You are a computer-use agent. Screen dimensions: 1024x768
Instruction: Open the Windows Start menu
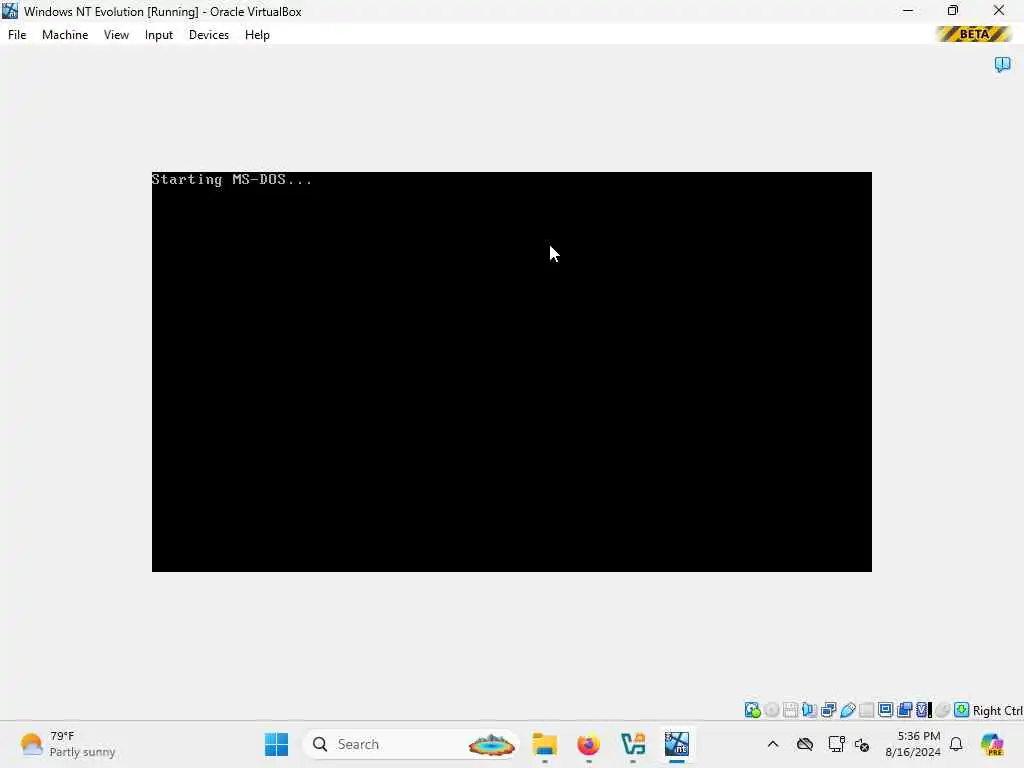point(276,744)
